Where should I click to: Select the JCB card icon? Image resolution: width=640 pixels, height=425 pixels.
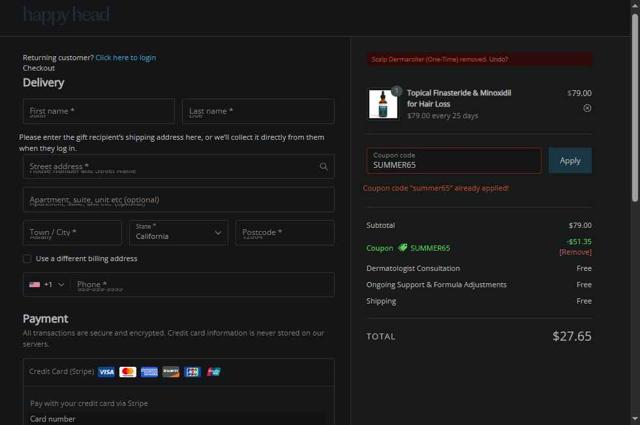pos(192,372)
